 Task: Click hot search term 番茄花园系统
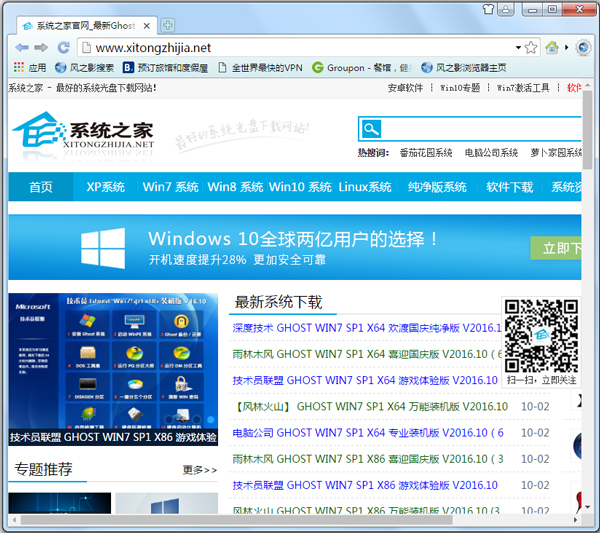point(426,153)
